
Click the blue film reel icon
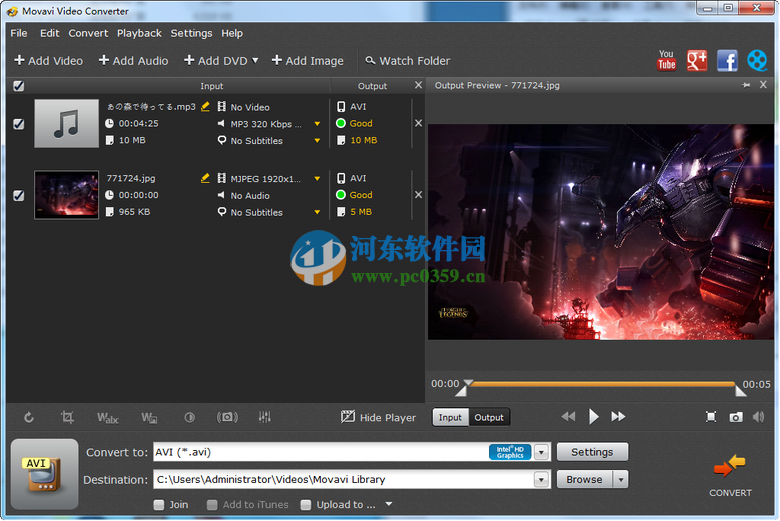coord(757,61)
